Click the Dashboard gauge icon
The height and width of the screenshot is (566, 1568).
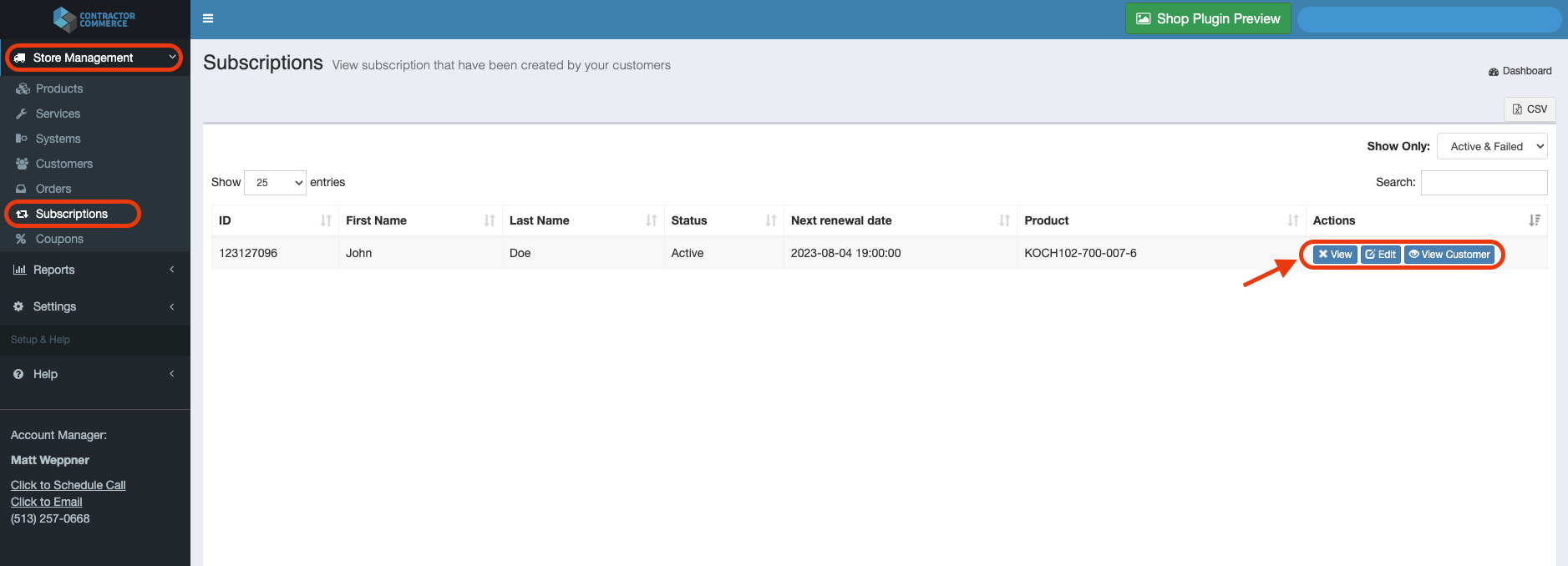point(1494,72)
